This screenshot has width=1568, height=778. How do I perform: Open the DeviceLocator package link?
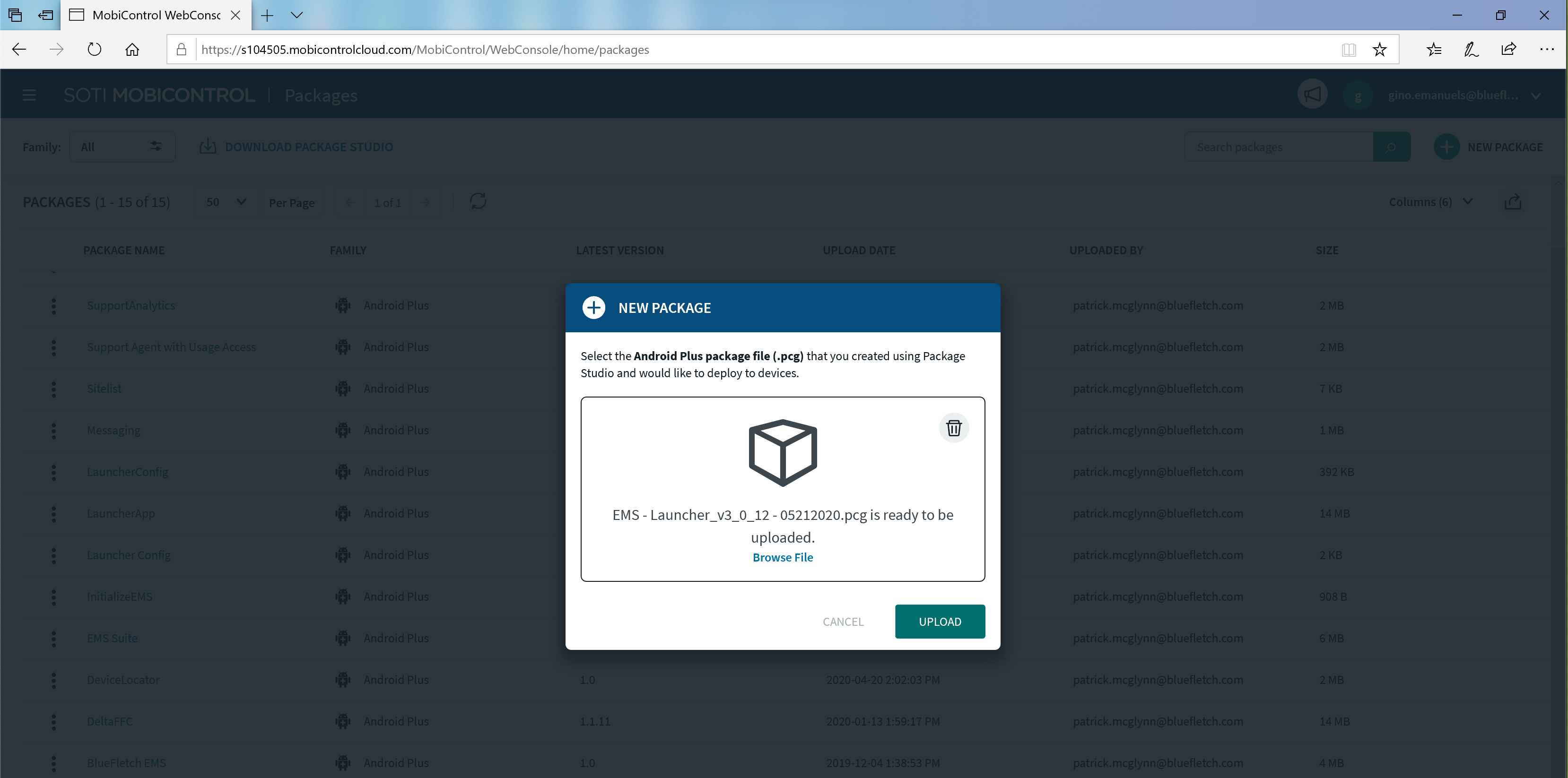pyautogui.click(x=123, y=680)
